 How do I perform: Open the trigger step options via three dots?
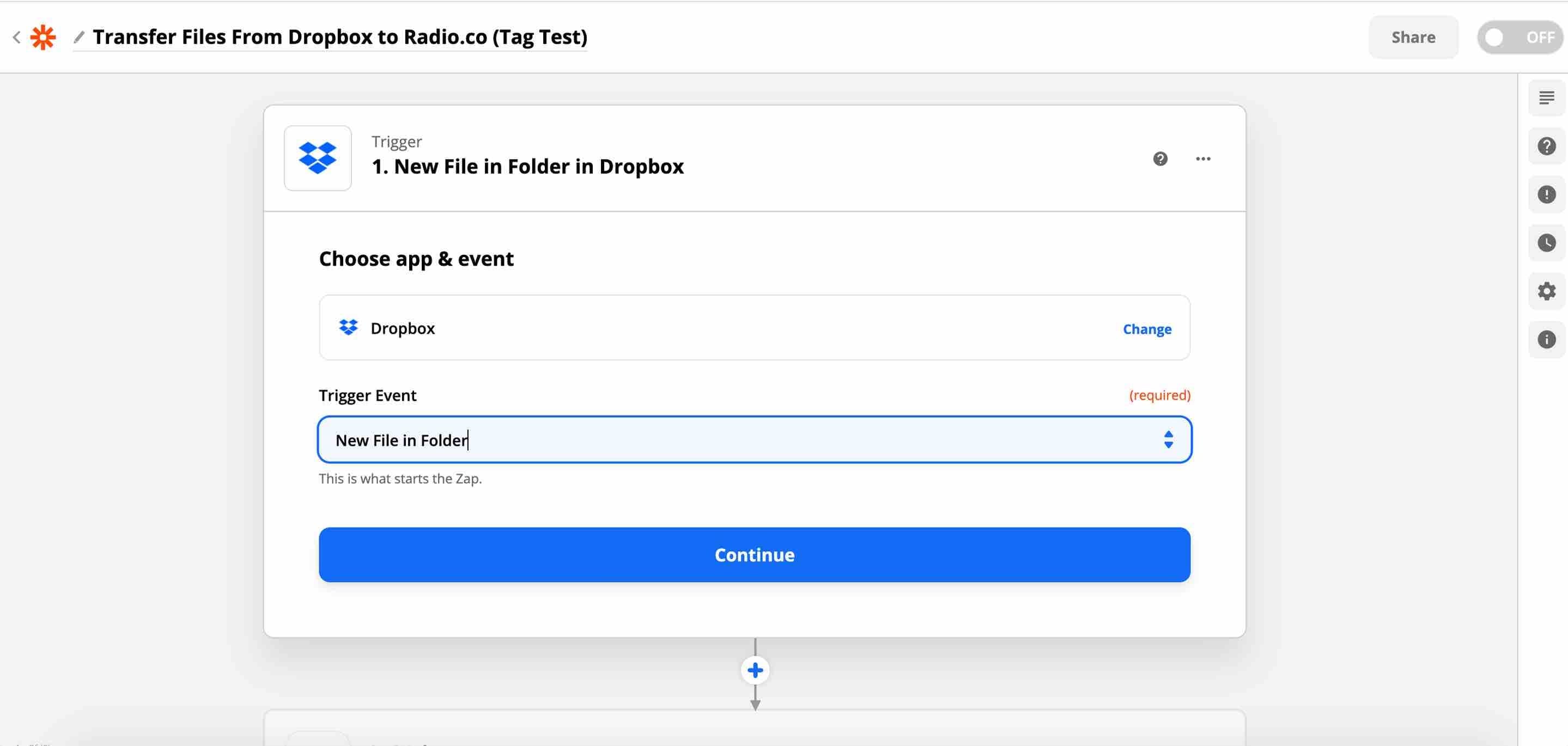point(1203,159)
